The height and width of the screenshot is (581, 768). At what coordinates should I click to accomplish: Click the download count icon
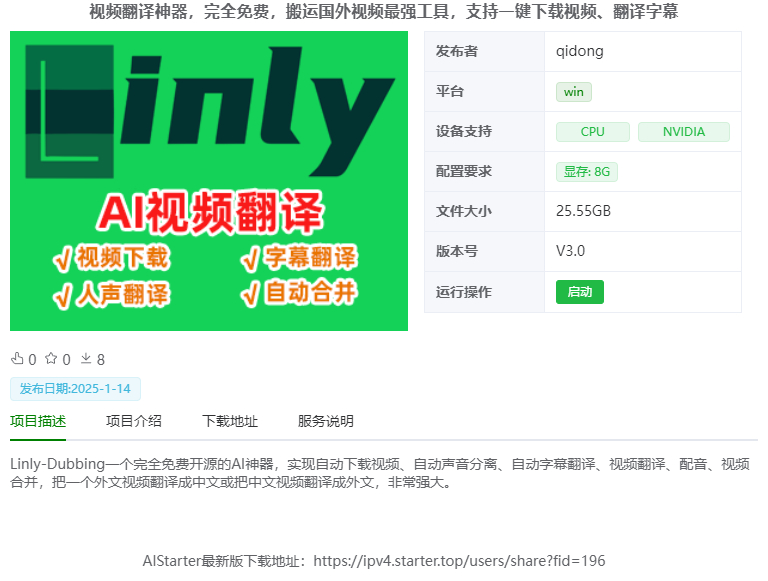pos(86,359)
